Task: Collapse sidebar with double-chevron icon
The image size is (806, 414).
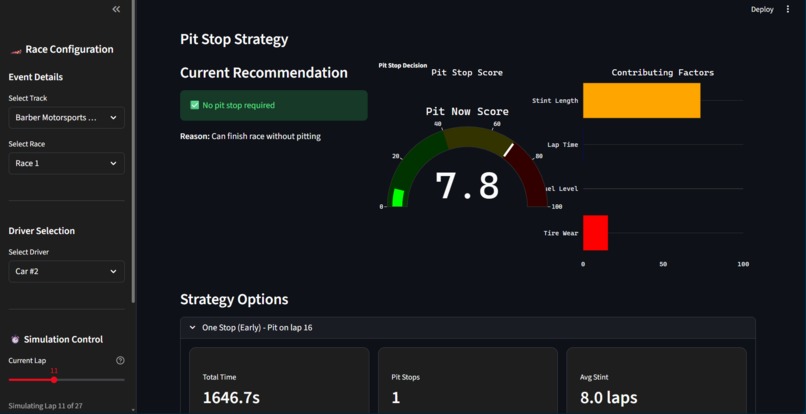Action: [116, 9]
